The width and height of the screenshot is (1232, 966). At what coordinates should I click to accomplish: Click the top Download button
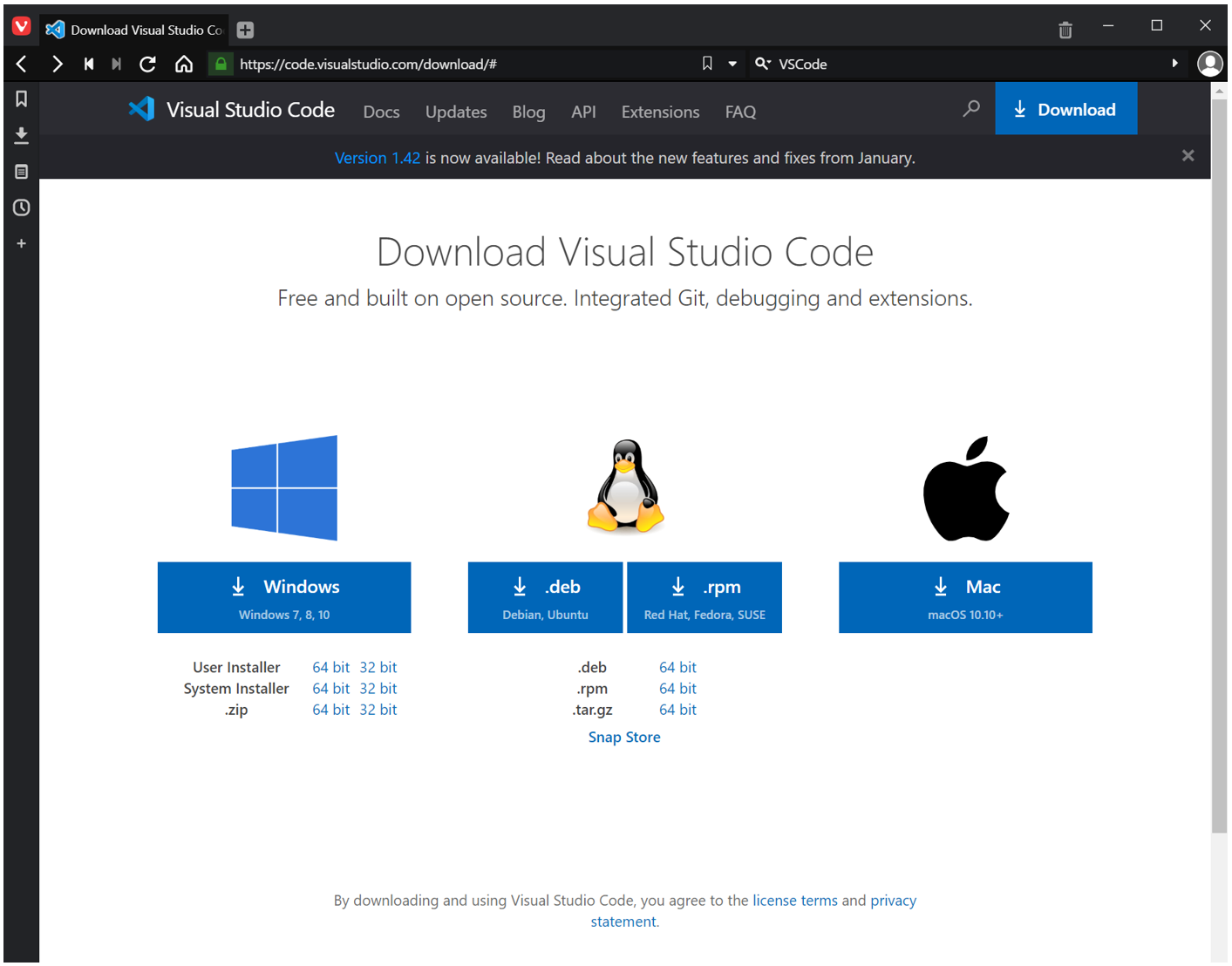pos(1065,109)
